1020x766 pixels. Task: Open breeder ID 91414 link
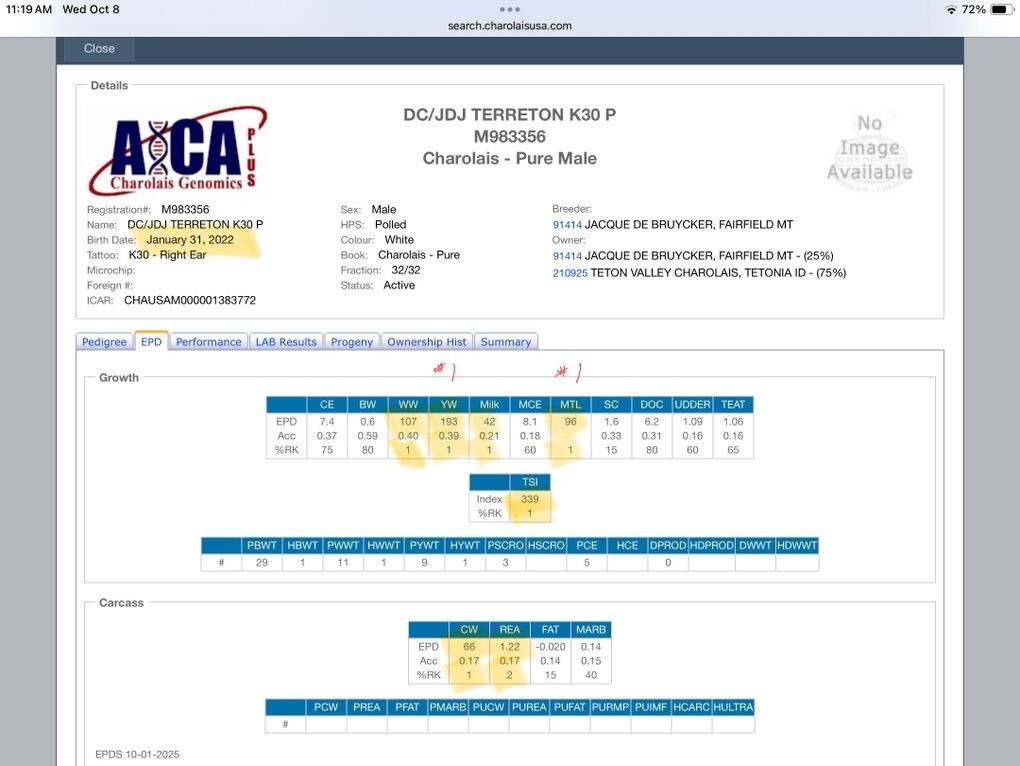(x=566, y=225)
